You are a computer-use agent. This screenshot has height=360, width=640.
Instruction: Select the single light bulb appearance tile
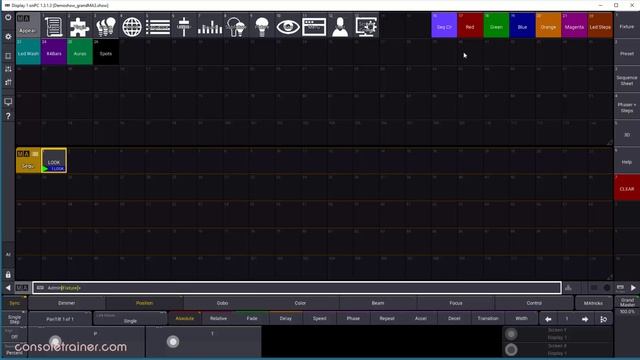pos(262,27)
